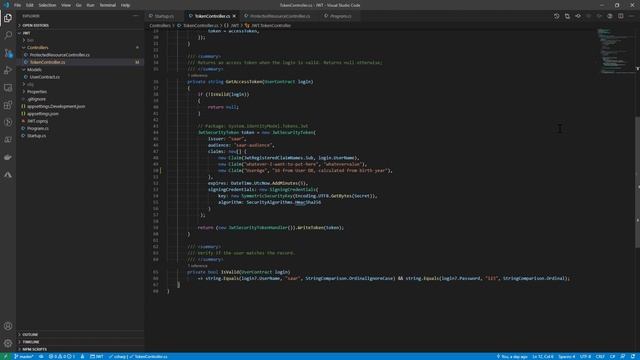Open the Run menu

coord(90,5)
